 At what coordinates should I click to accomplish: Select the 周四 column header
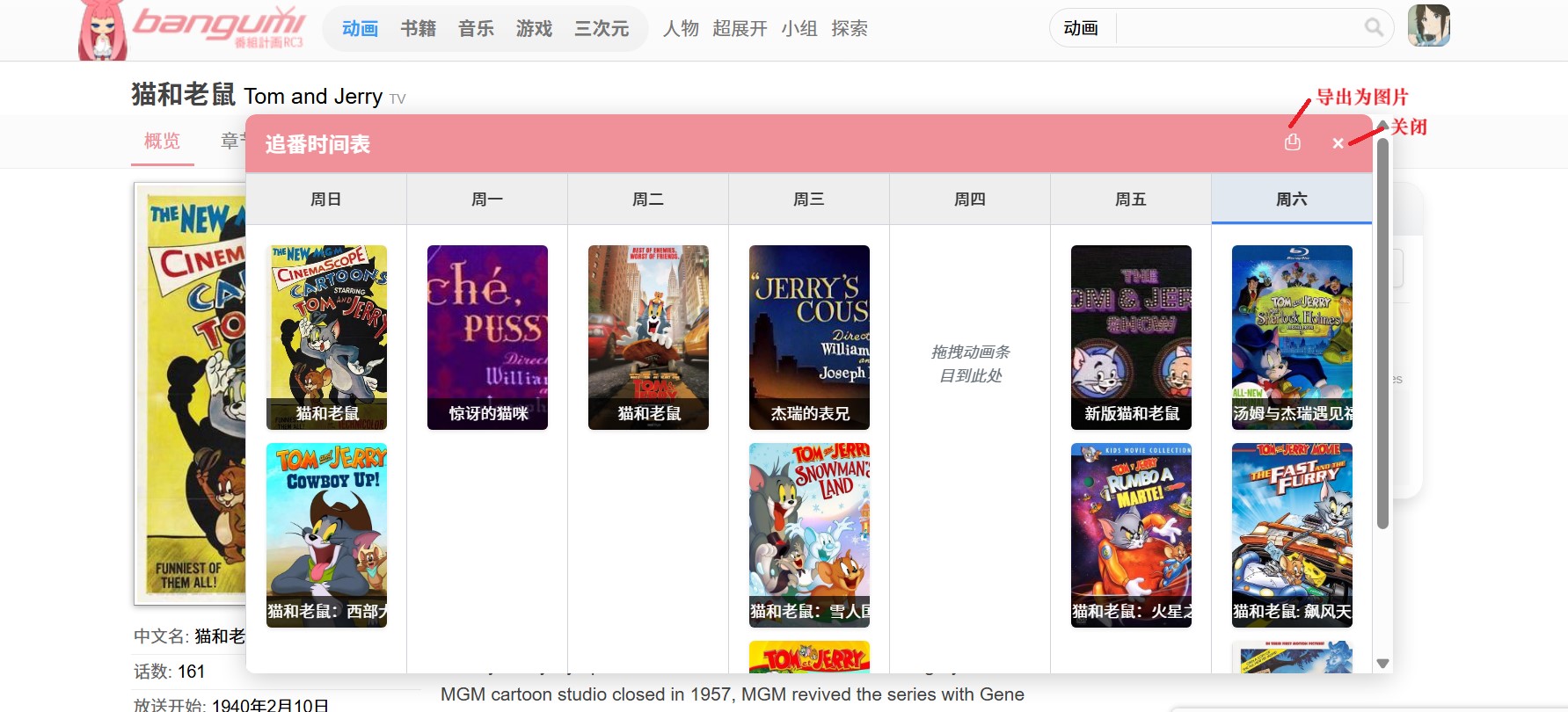(970, 200)
